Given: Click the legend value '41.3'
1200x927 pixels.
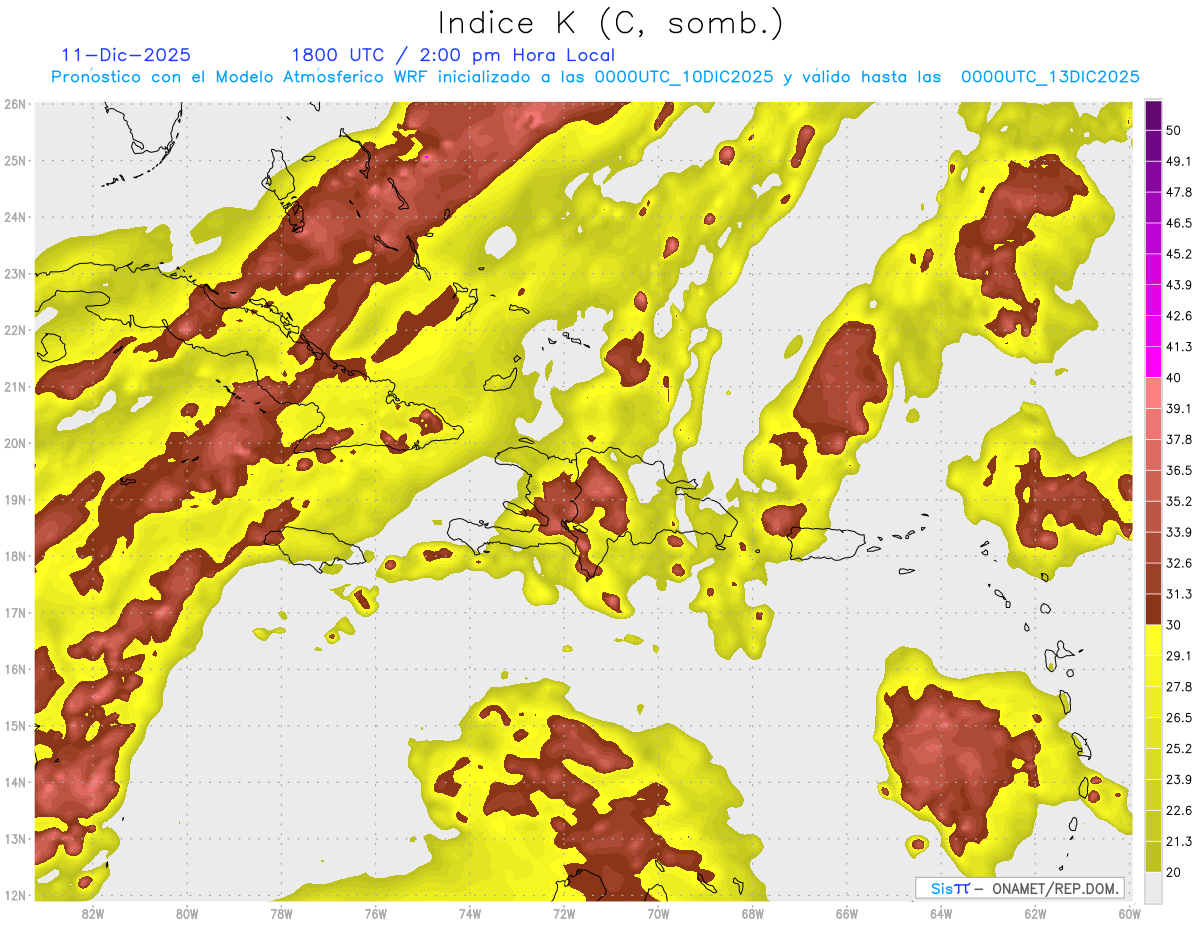Looking at the screenshot, I should point(1179,347).
